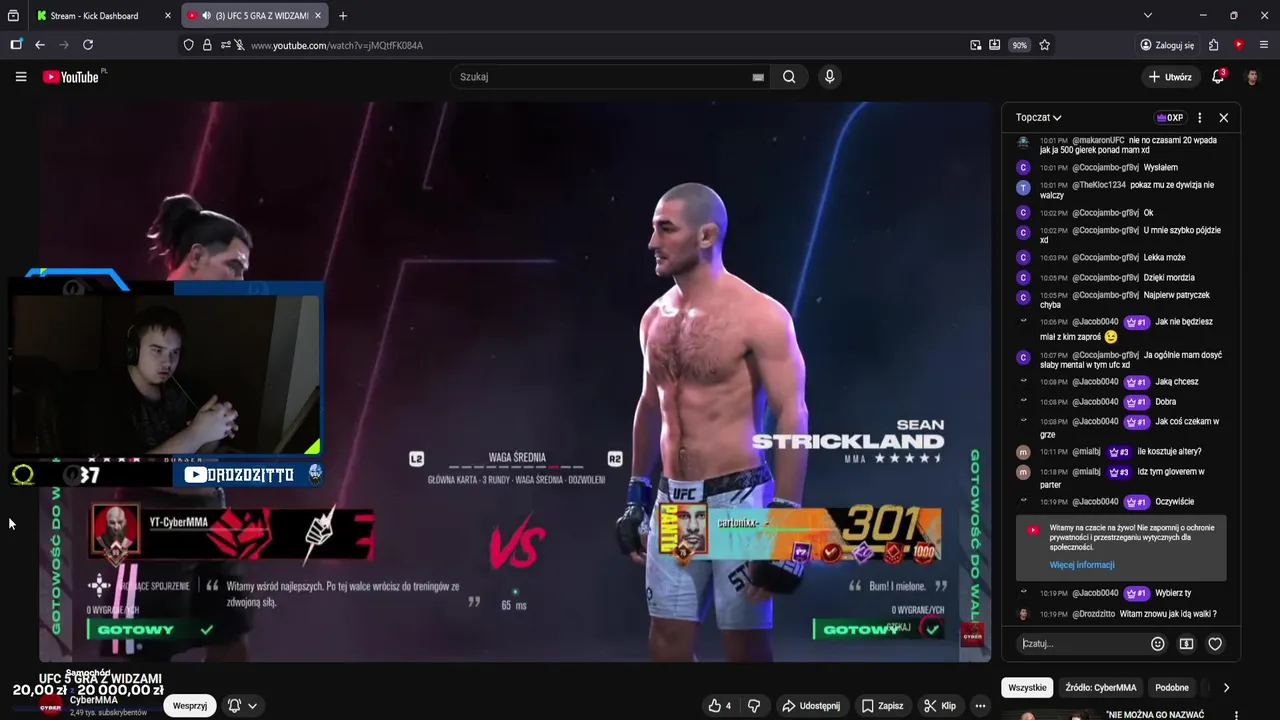The width and height of the screenshot is (1280, 720).
Task: Start voice search with the microphone icon
Action: 829,77
